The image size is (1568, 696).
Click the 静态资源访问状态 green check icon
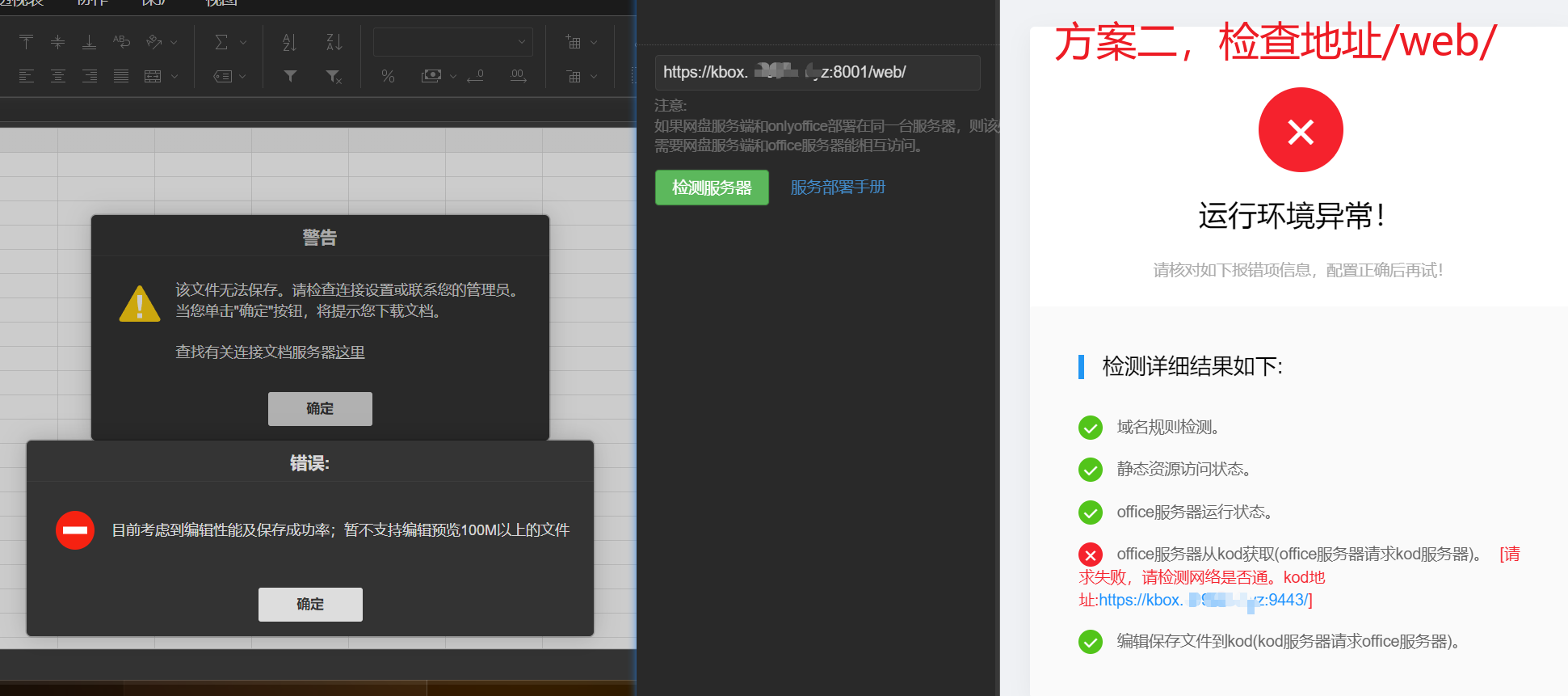click(1091, 470)
